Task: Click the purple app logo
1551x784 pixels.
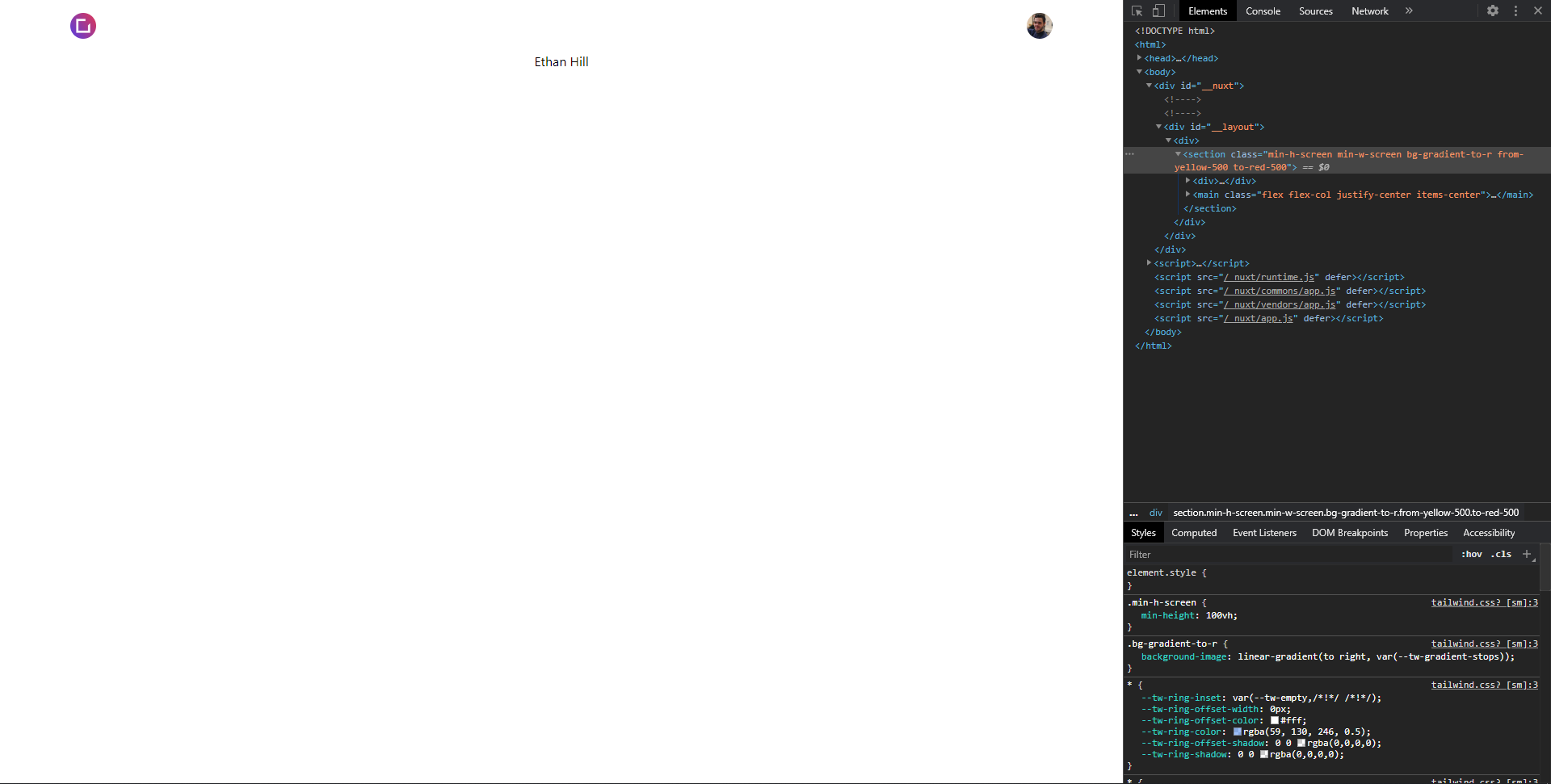Action: tap(82, 25)
